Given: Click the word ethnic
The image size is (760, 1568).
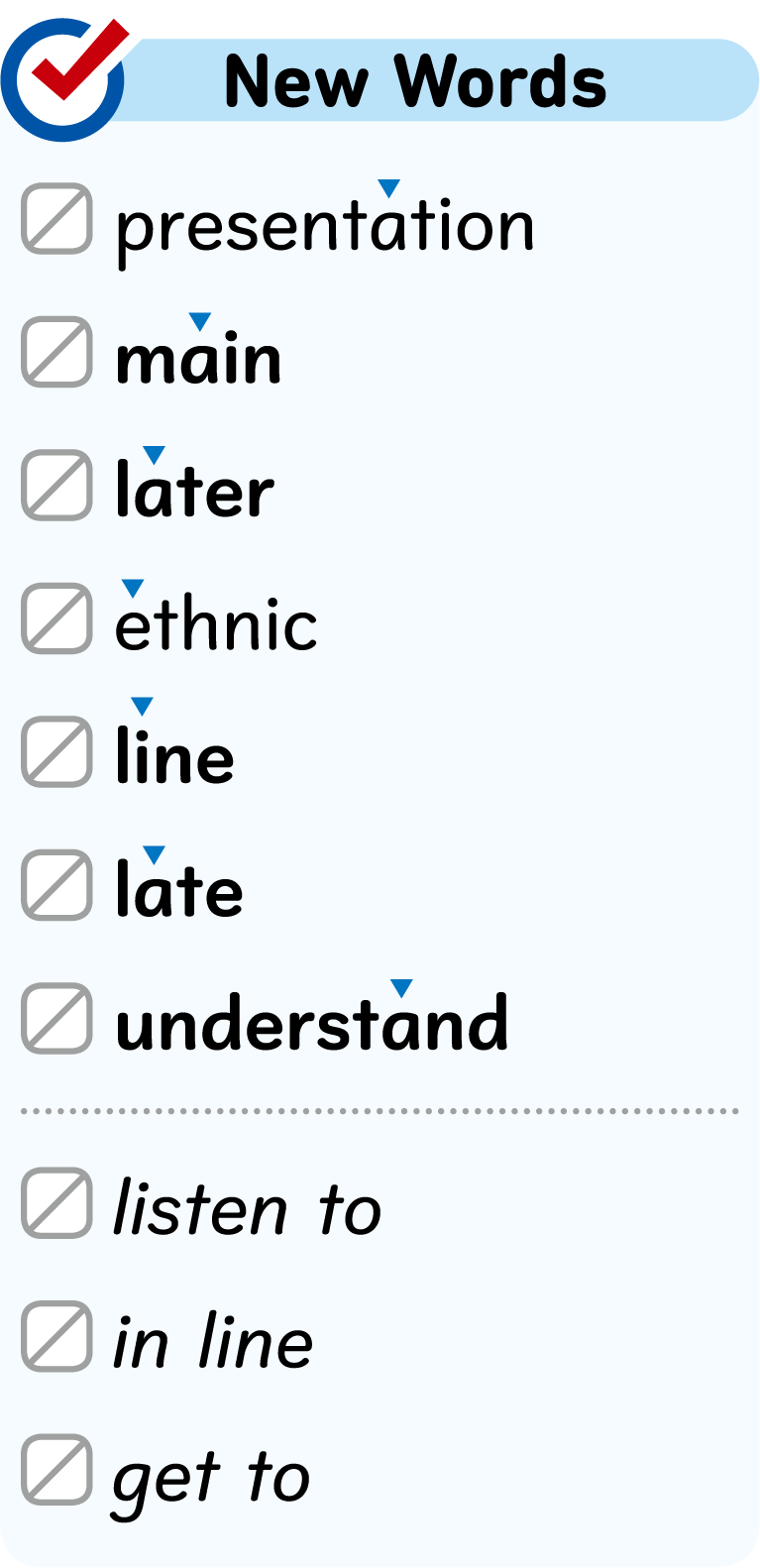Looking at the screenshot, I should (x=216, y=626).
